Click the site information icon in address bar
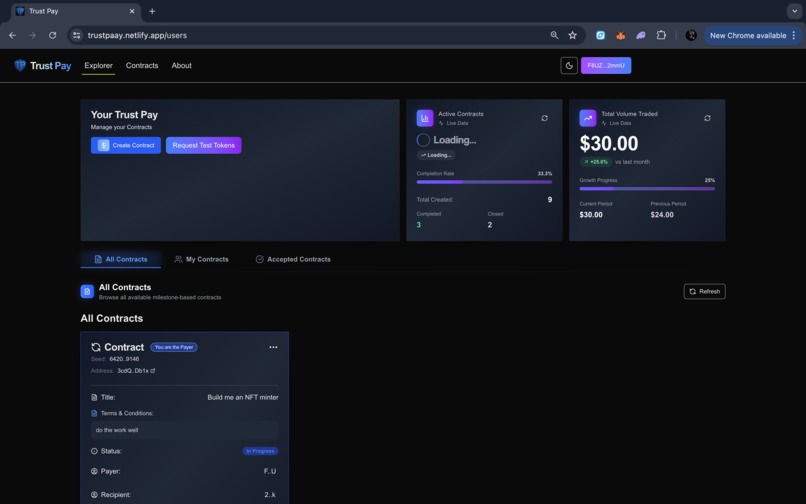Image resolution: width=806 pixels, height=504 pixels. (x=77, y=35)
